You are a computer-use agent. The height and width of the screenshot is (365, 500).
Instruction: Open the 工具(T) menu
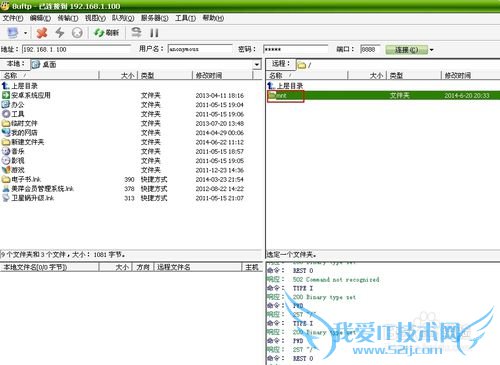coord(185,18)
